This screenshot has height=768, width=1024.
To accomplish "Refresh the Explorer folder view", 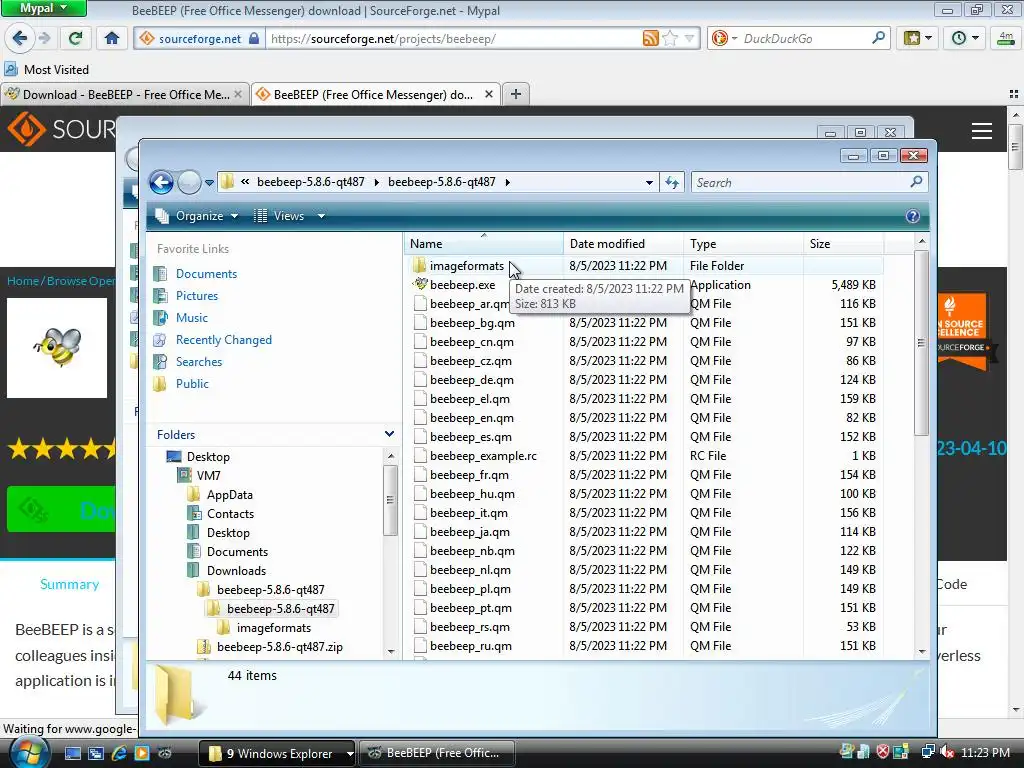I will (672, 183).
